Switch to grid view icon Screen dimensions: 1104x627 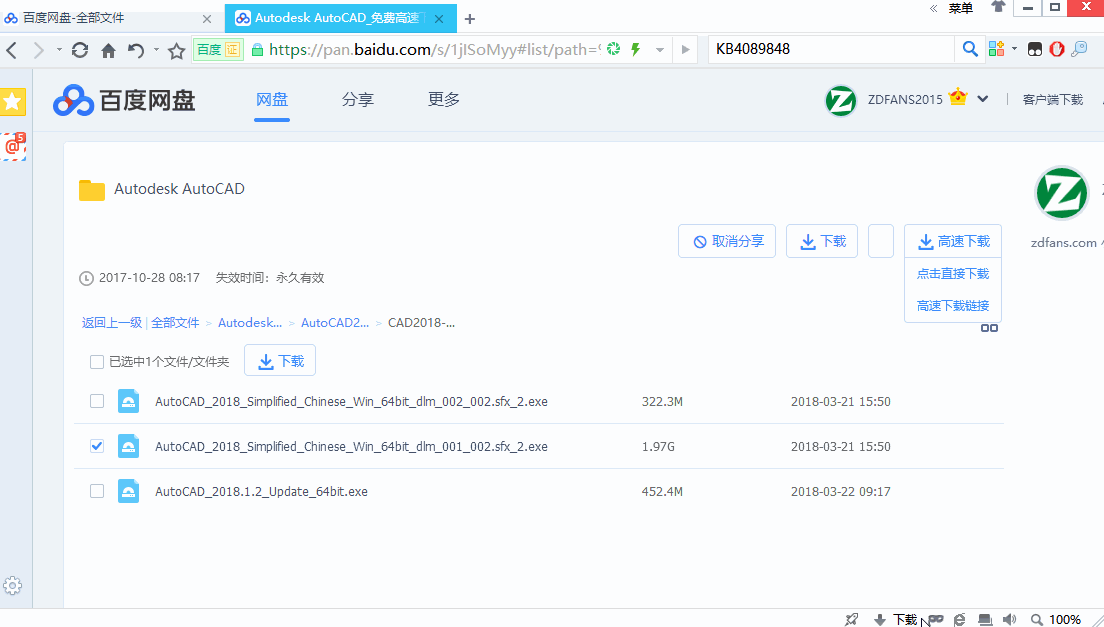pos(988,328)
